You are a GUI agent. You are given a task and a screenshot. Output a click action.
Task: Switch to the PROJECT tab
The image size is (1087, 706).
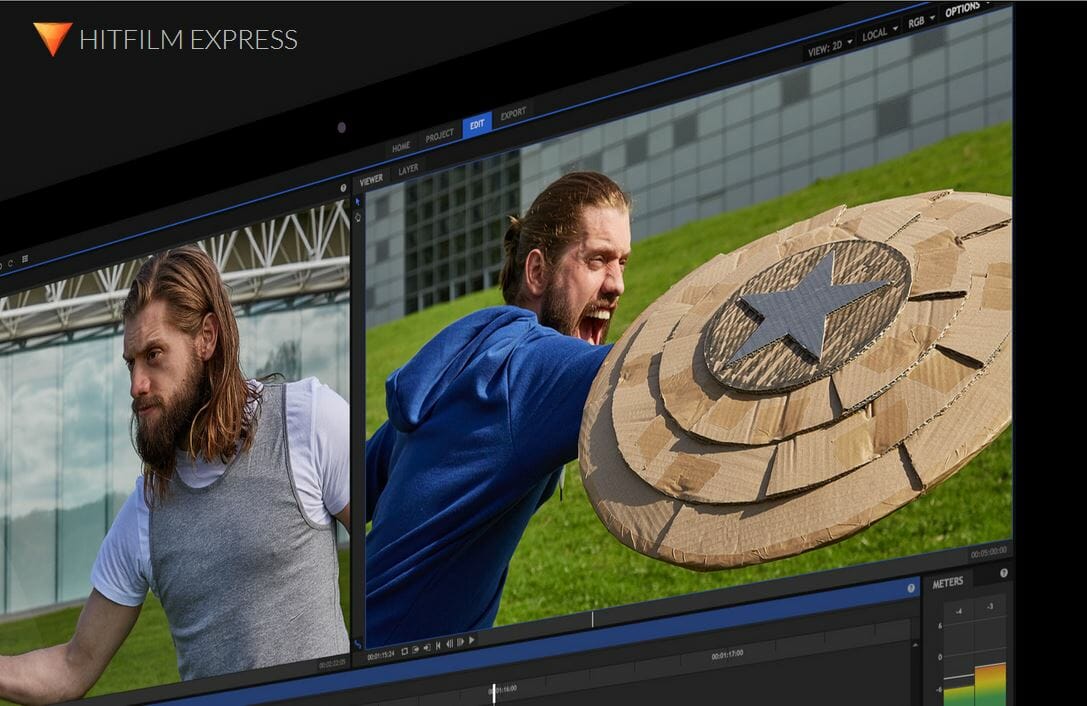(440, 135)
